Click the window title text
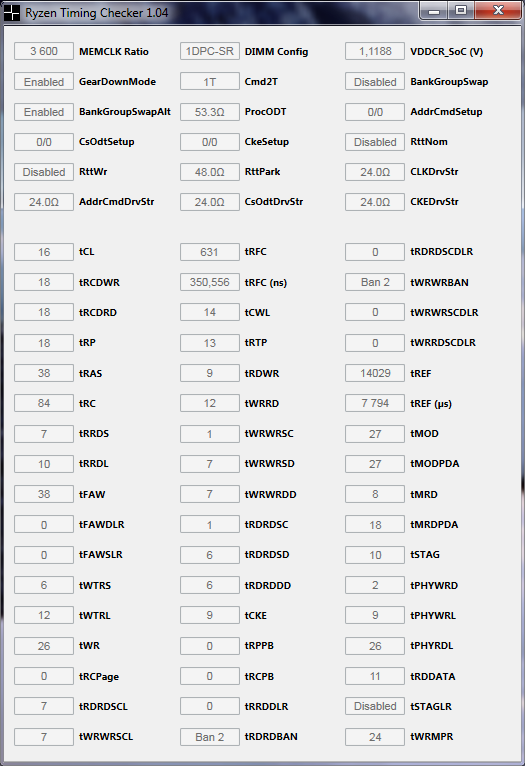Image resolution: width=525 pixels, height=766 pixels. [97, 13]
